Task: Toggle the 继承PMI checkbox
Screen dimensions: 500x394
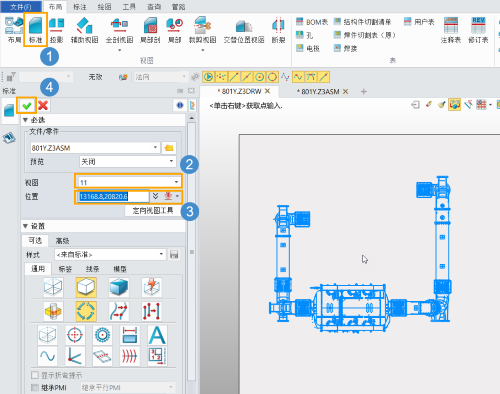Action: click(x=35, y=387)
